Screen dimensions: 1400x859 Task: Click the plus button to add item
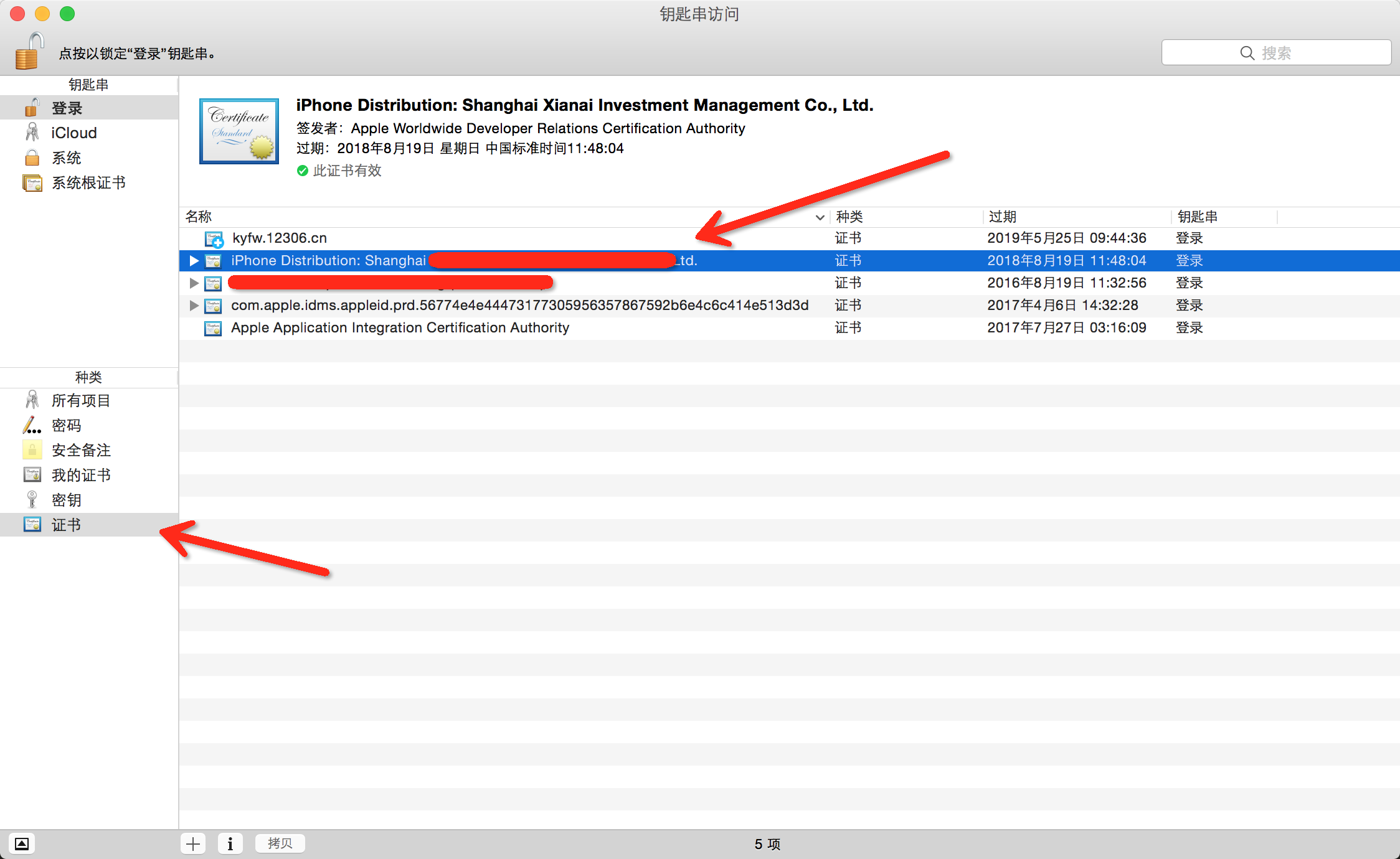coord(193,843)
